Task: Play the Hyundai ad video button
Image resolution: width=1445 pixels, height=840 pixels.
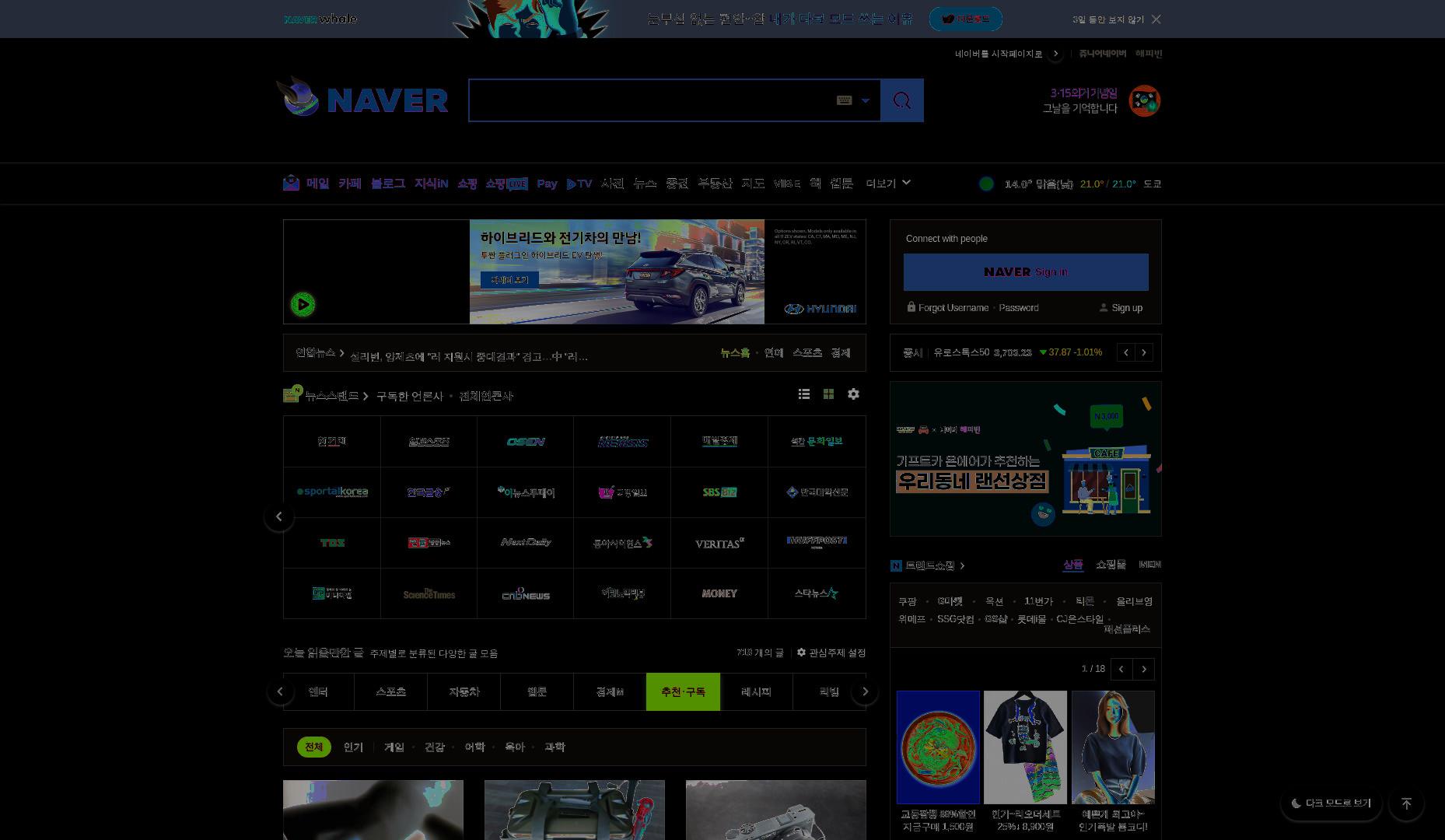Action: (x=303, y=304)
